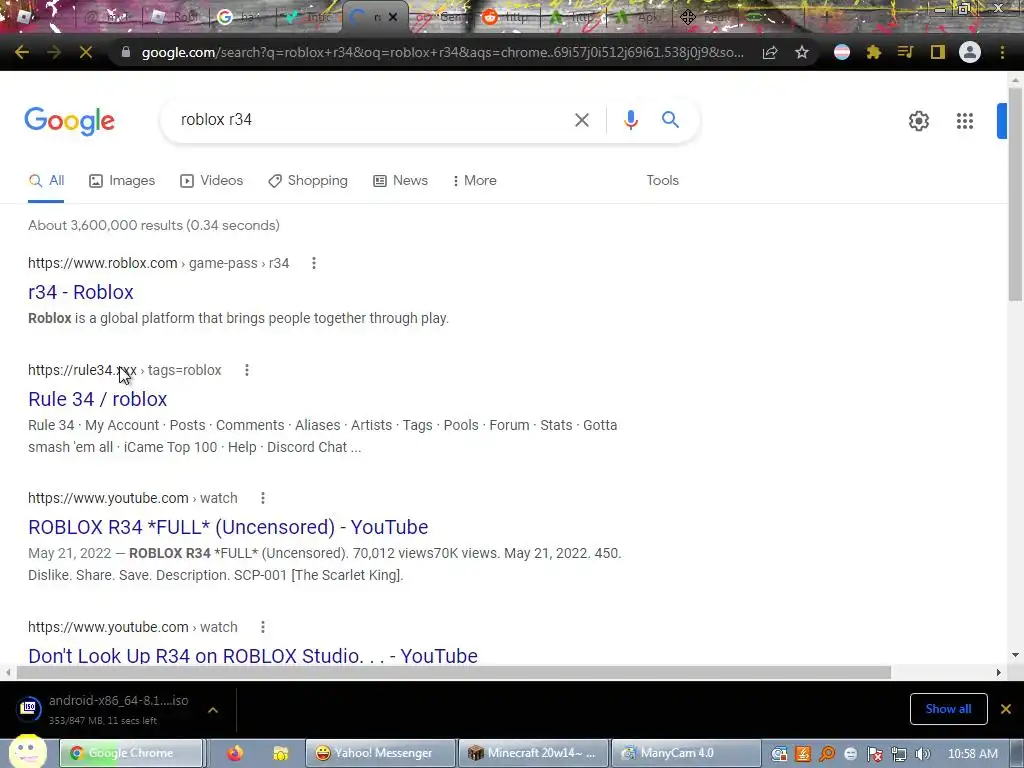Expand the android-x86 download options chevron
Image resolution: width=1024 pixels, height=768 pixels.
coord(213,710)
